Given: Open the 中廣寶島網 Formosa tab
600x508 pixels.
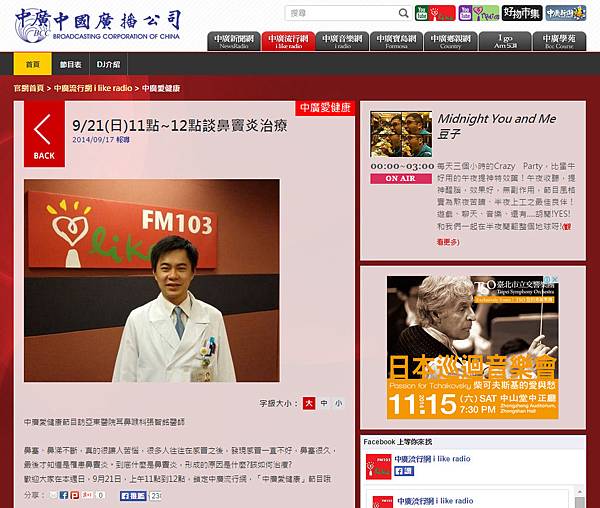Looking at the screenshot, I should (x=396, y=41).
